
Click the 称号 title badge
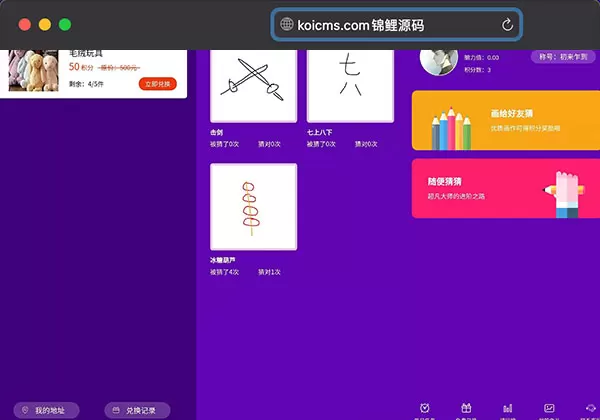tap(563, 57)
